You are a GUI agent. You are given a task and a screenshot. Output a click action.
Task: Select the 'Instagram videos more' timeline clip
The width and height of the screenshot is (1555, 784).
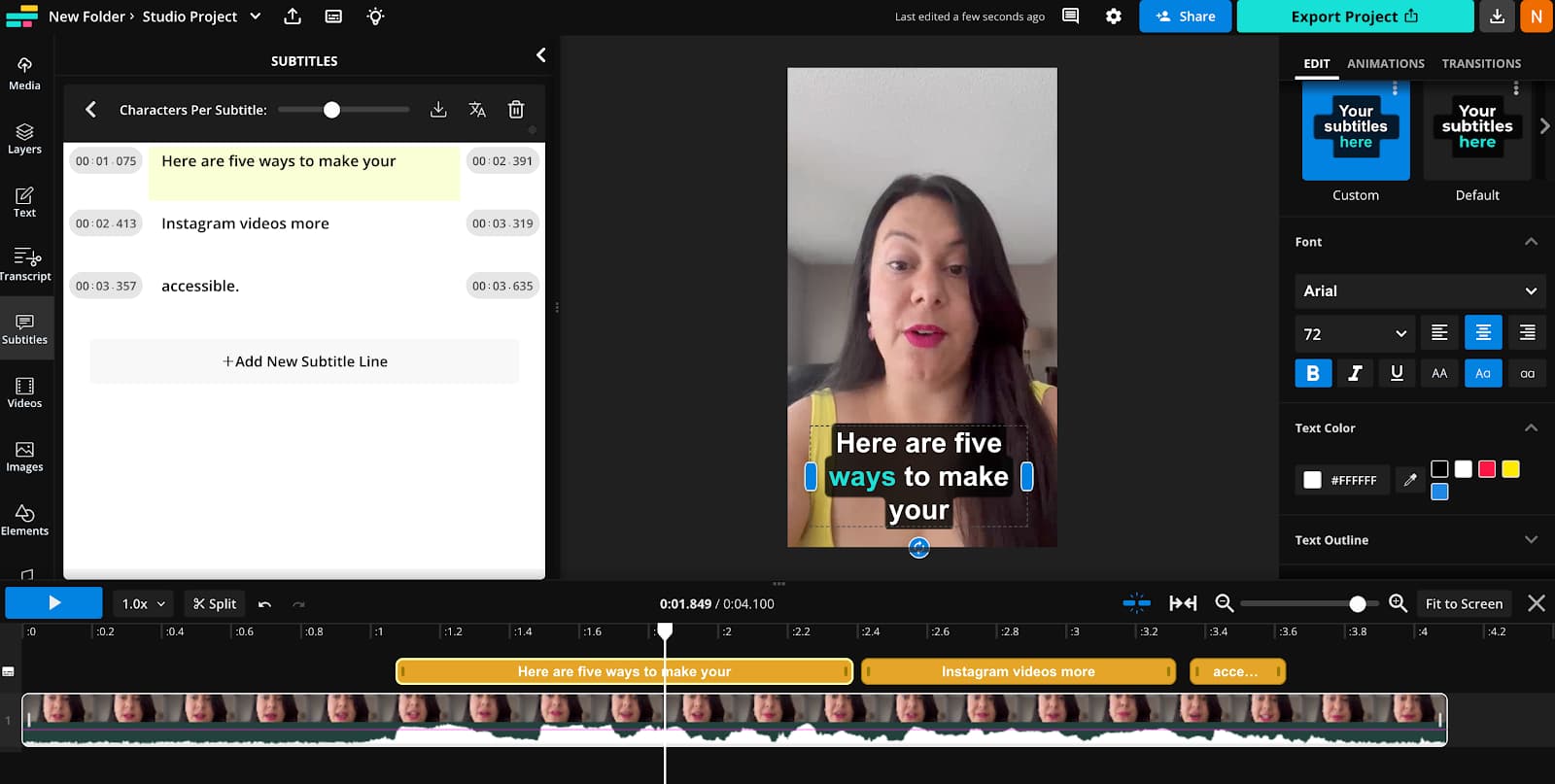1018,671
